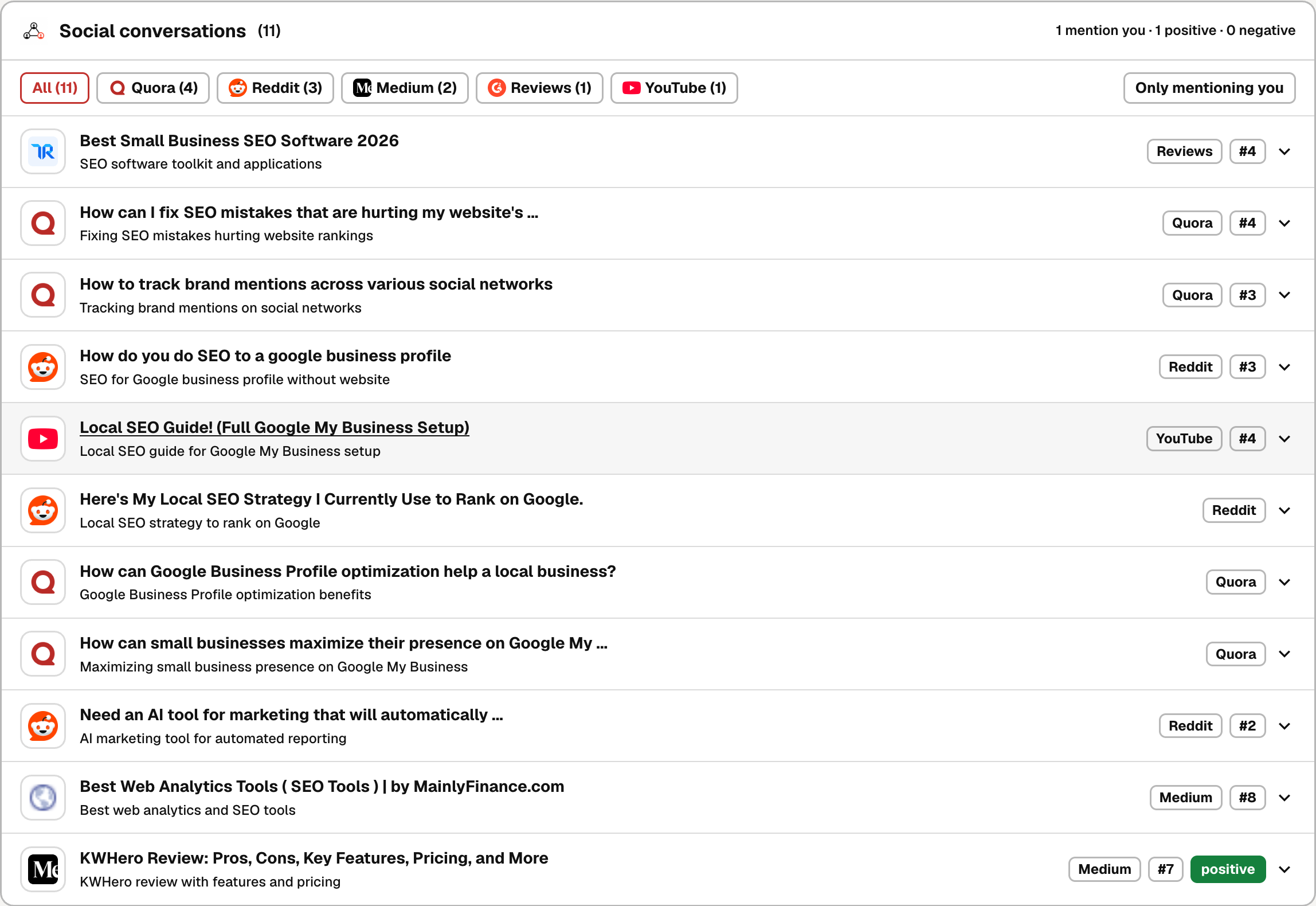This screenshot has width=1316, height=906.
Task: Click '1 mention you · 1 positive · 0 negative' summary
Action: [x=1175, y=30]
